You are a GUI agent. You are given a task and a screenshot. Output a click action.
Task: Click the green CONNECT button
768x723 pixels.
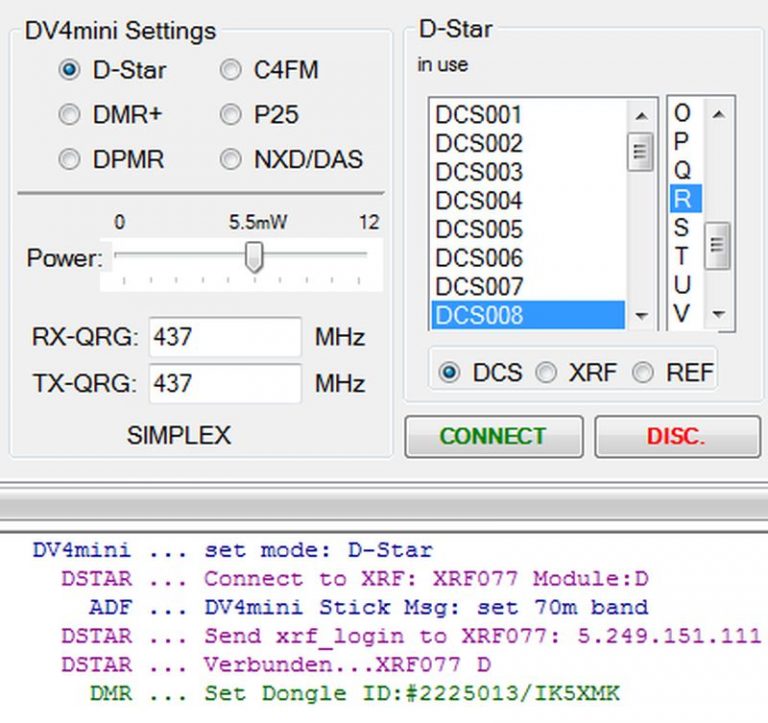494,436
